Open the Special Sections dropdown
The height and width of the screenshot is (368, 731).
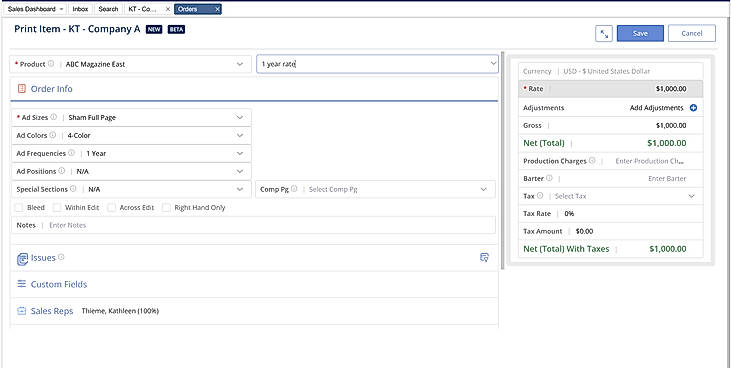click(x=131, y=189)
